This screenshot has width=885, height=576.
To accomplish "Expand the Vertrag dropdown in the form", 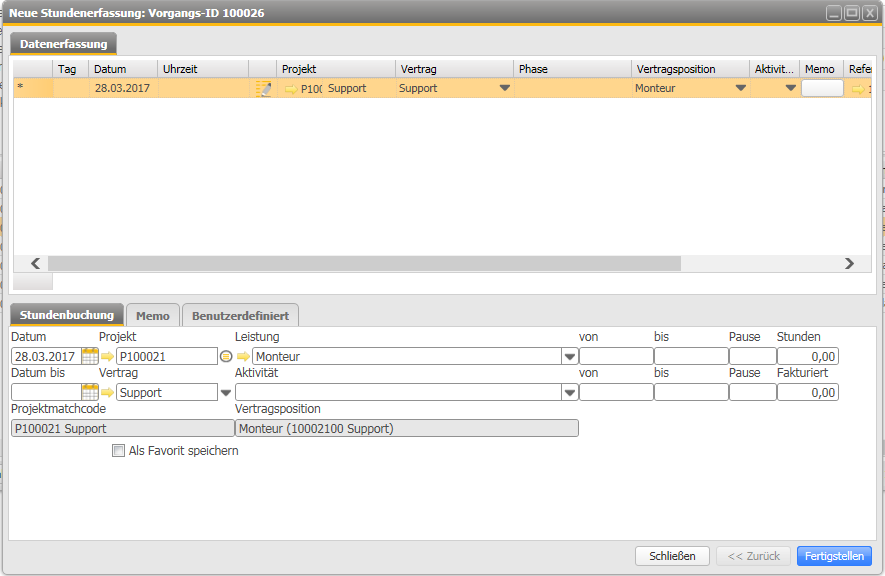I will pyautogui.click(x=225, y=392).
